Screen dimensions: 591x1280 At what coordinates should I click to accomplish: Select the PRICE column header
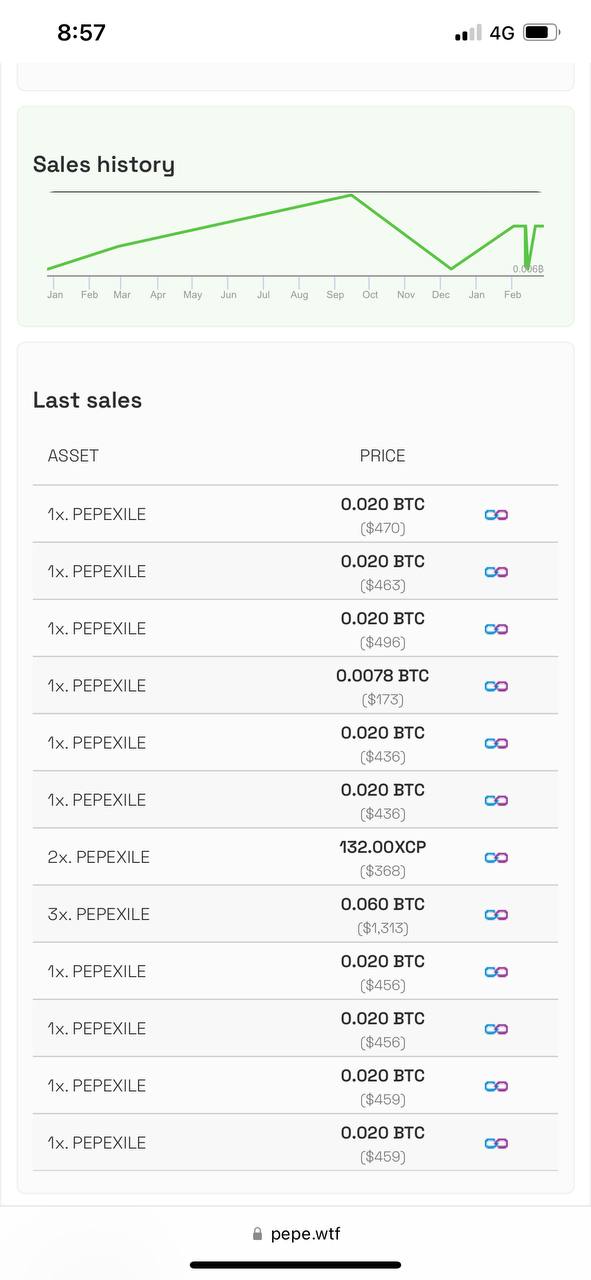pos(383,456)
